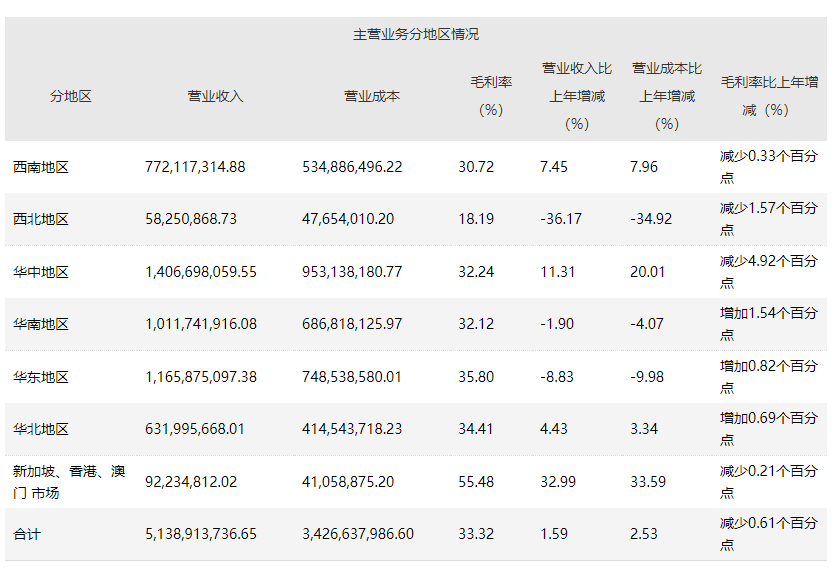Select the 西北地区 row label
Screen dimensions: 833x570
coord(41,219)
